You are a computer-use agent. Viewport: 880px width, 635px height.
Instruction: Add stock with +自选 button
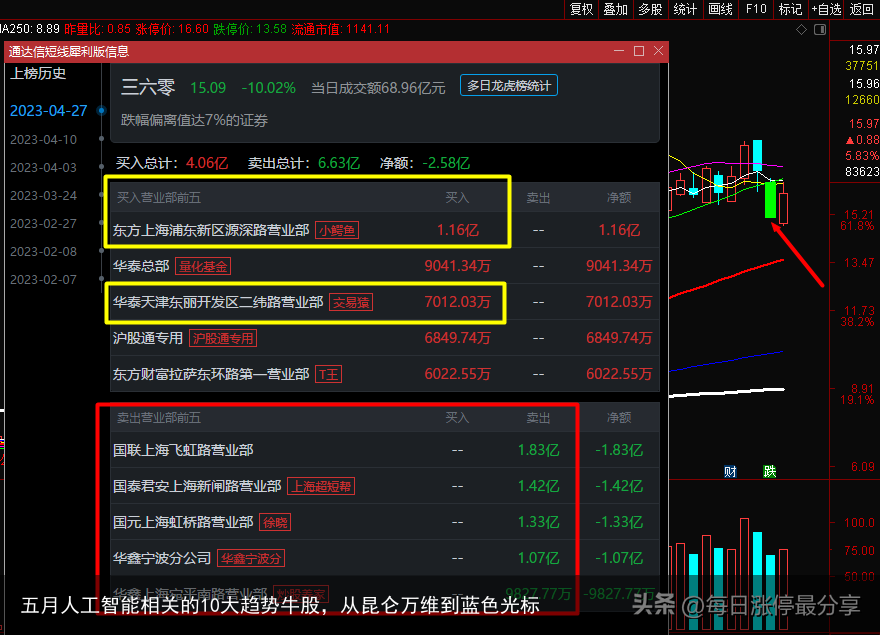click(826, 9)
